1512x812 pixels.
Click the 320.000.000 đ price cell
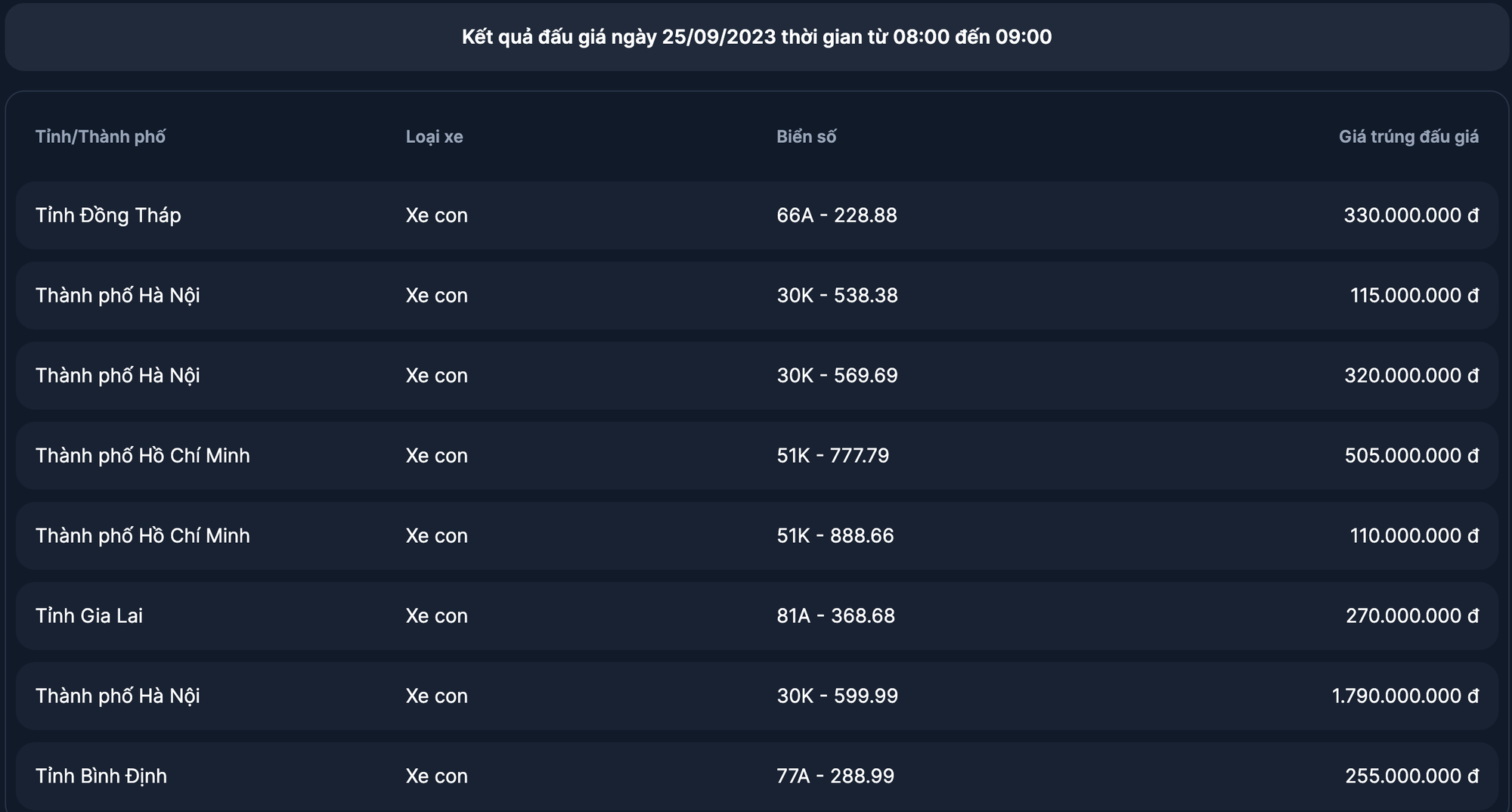coord(1411,376)
